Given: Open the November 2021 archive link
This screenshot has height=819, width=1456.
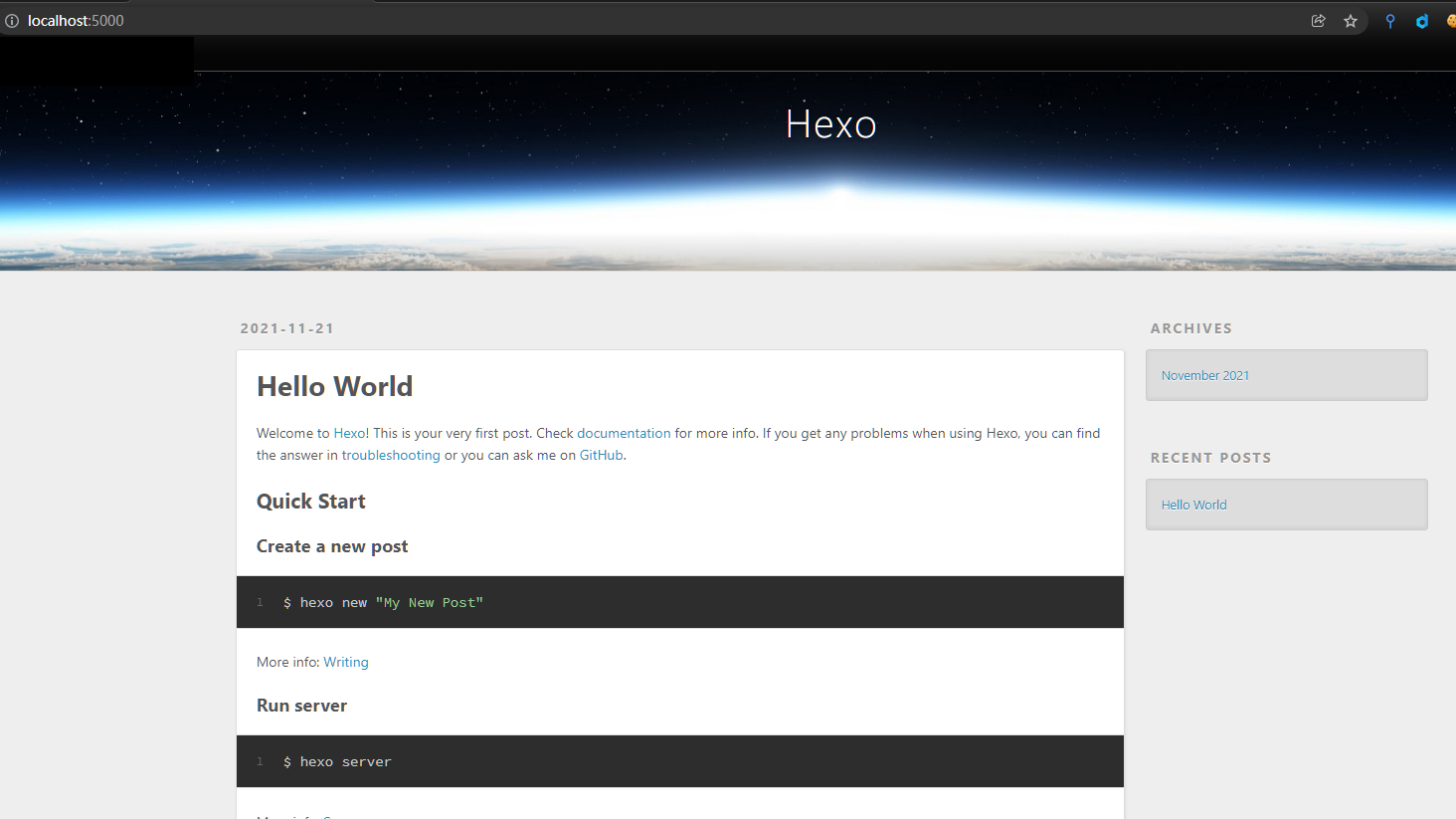Looking at the screenshot, I should point(1205,375).
